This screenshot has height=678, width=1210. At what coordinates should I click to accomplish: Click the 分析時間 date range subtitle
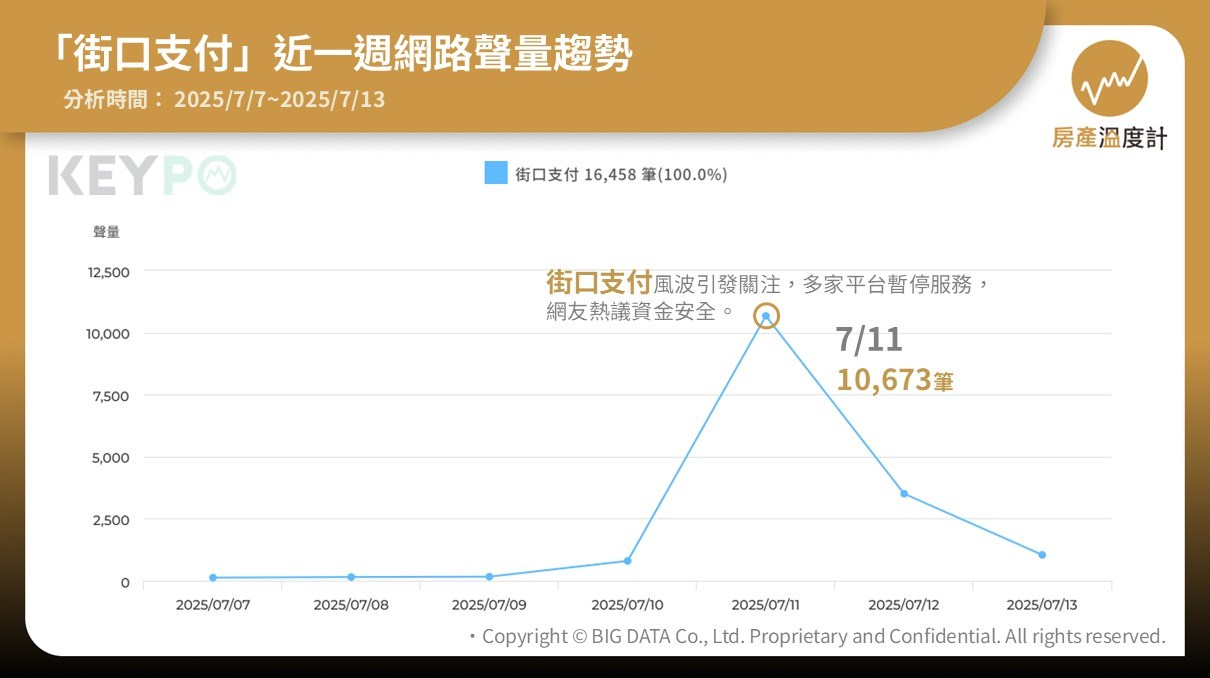point(224,100)
